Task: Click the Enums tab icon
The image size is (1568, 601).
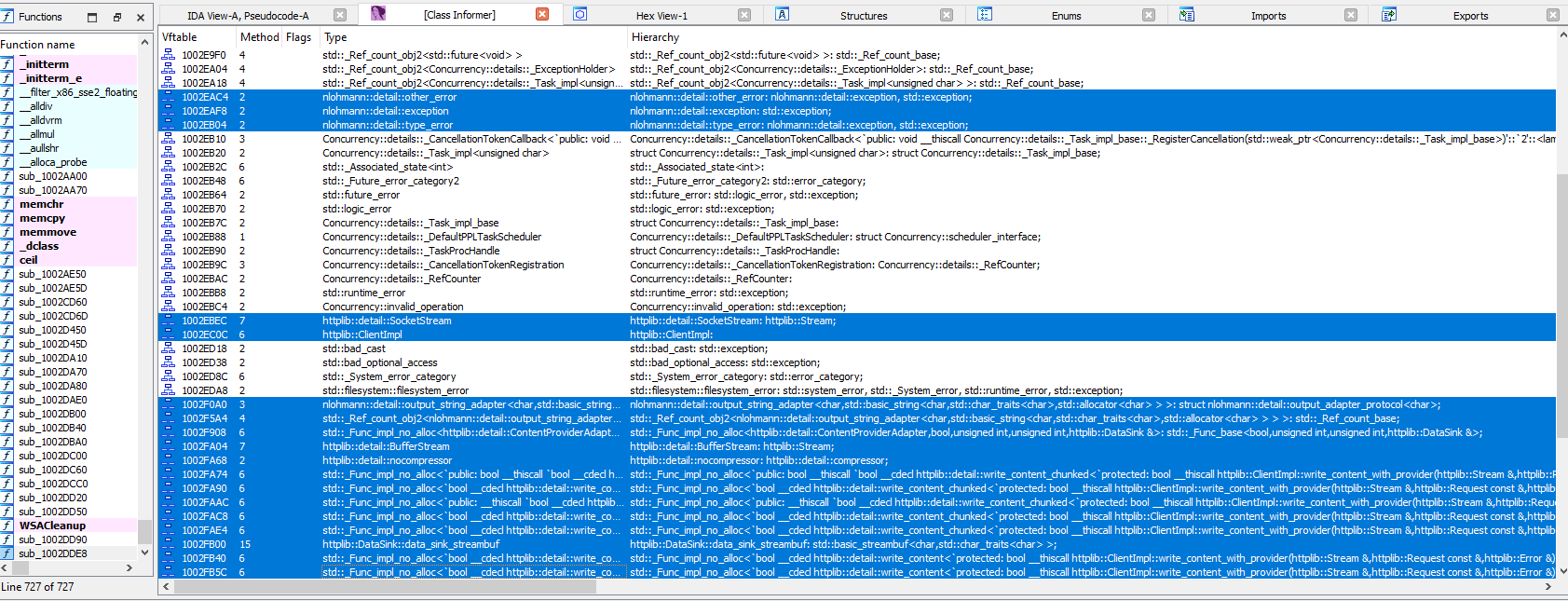Action: (x=985, y=14)
